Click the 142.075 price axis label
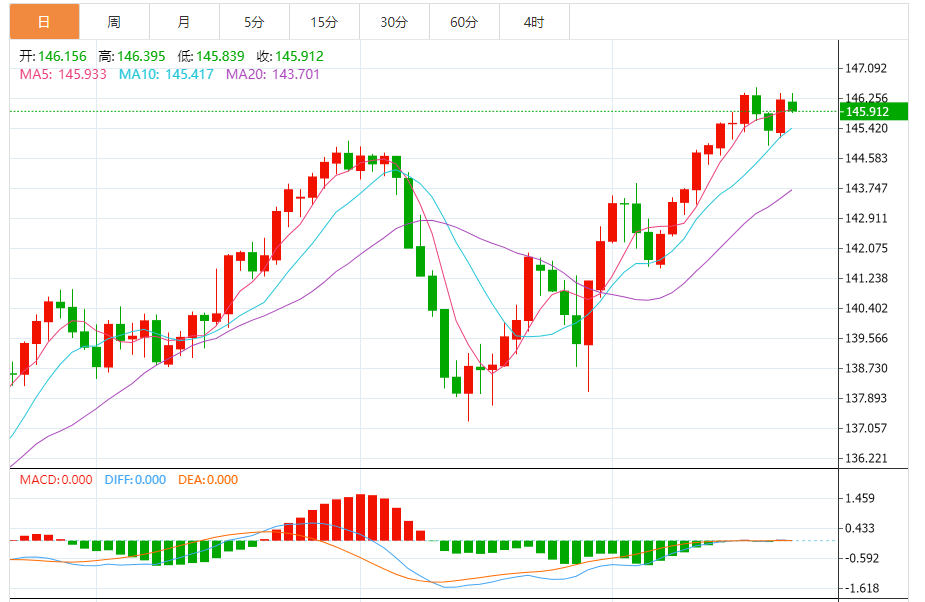 (x=866, y=248)
